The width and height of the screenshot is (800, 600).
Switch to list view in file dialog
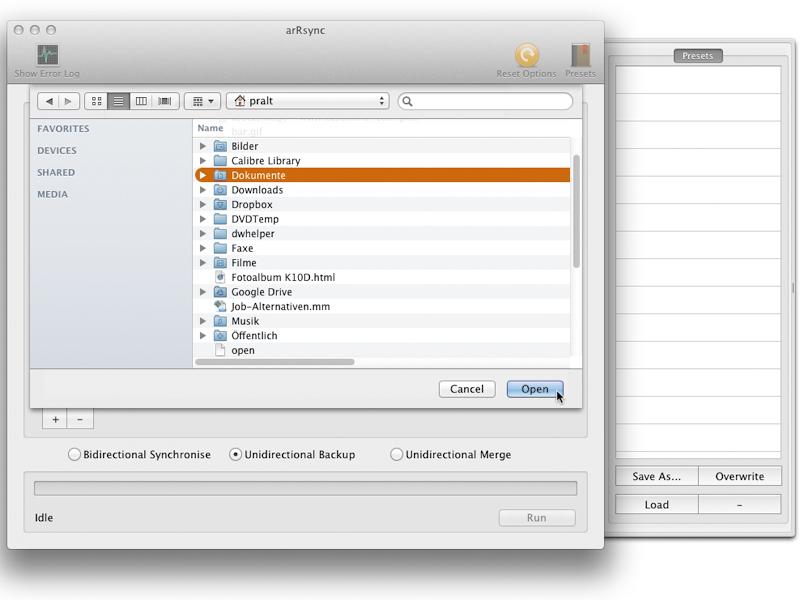[118, 101]
